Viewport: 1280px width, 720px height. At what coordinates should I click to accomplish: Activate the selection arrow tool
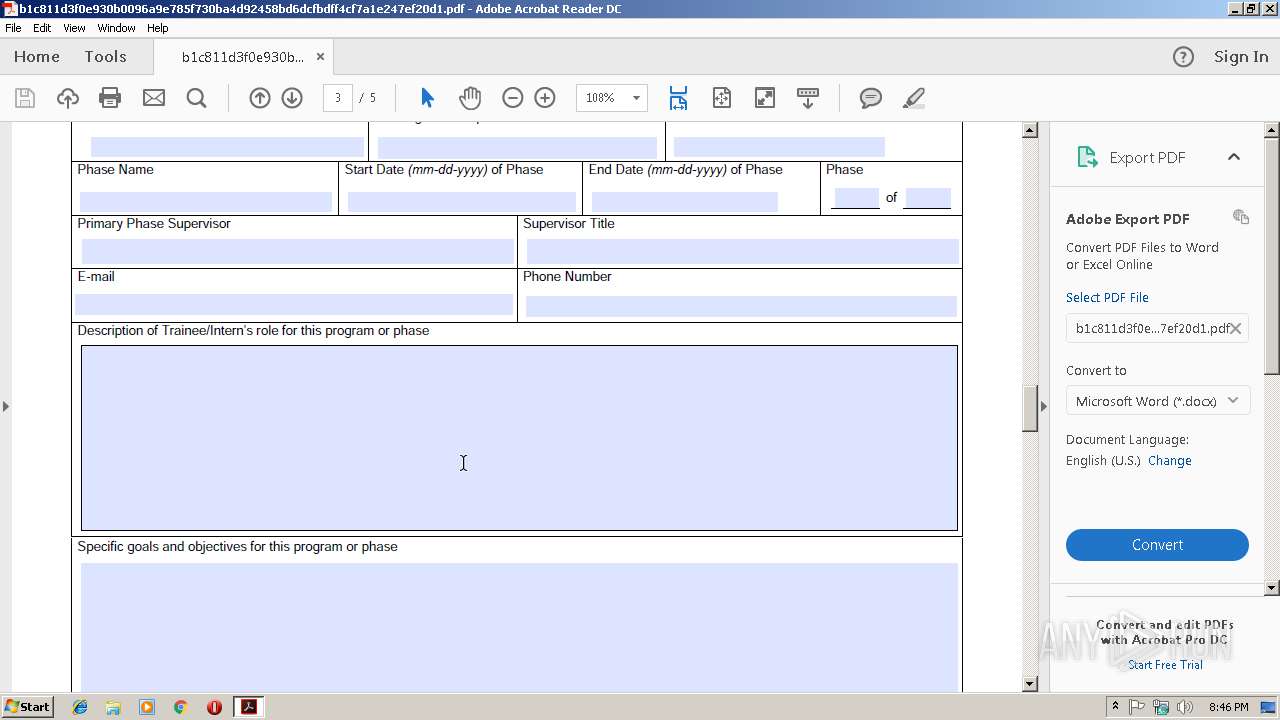(427, 98)
